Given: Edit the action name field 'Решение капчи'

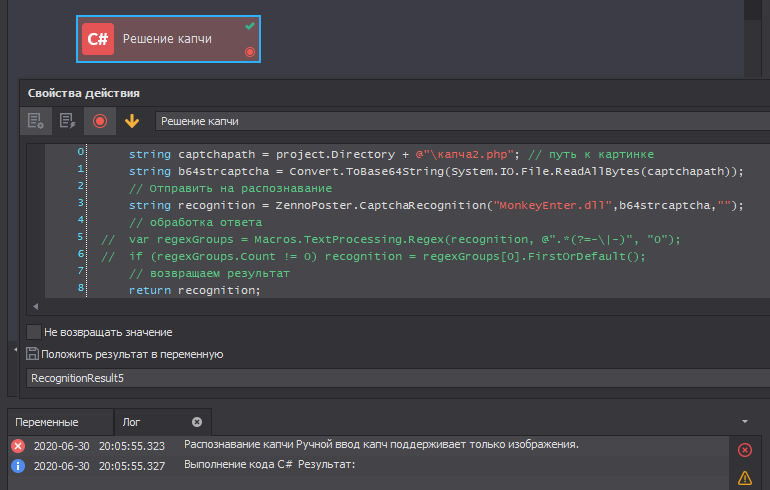Looking at the screenshot, I should pos(462,121).
